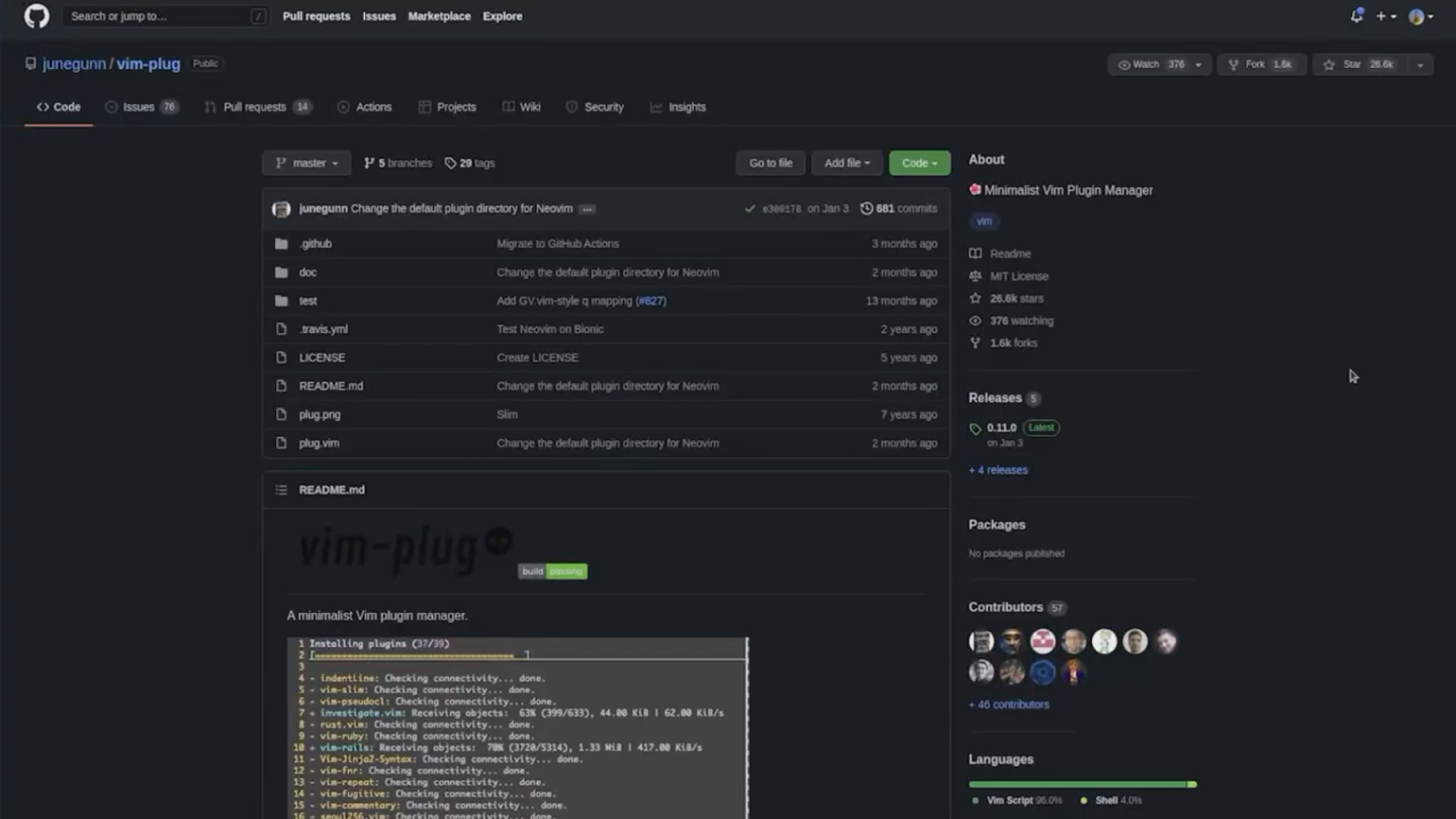Image resolution: width=1456 pixels, height=819 pixels.
Task: Switch to the repository Pull requests tab
Action: pos(258,107)
